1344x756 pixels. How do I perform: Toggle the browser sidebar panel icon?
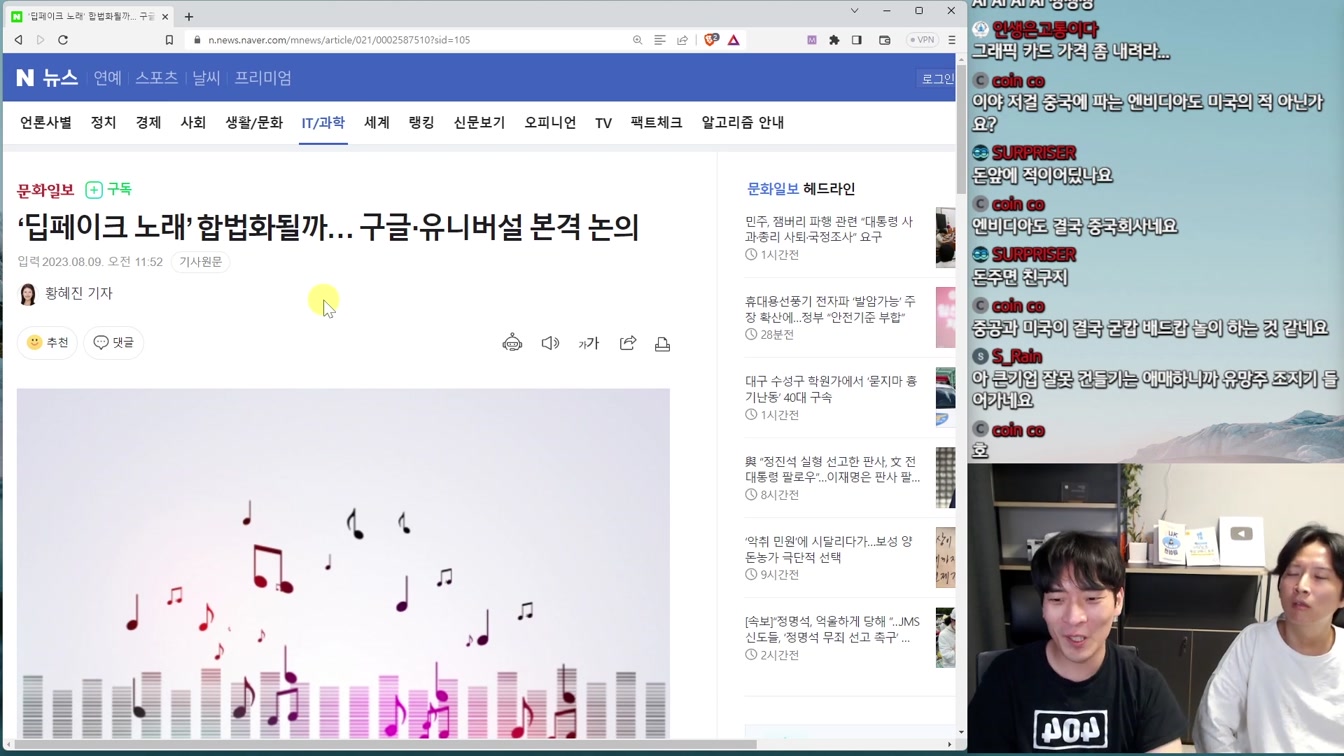(857, 40)
